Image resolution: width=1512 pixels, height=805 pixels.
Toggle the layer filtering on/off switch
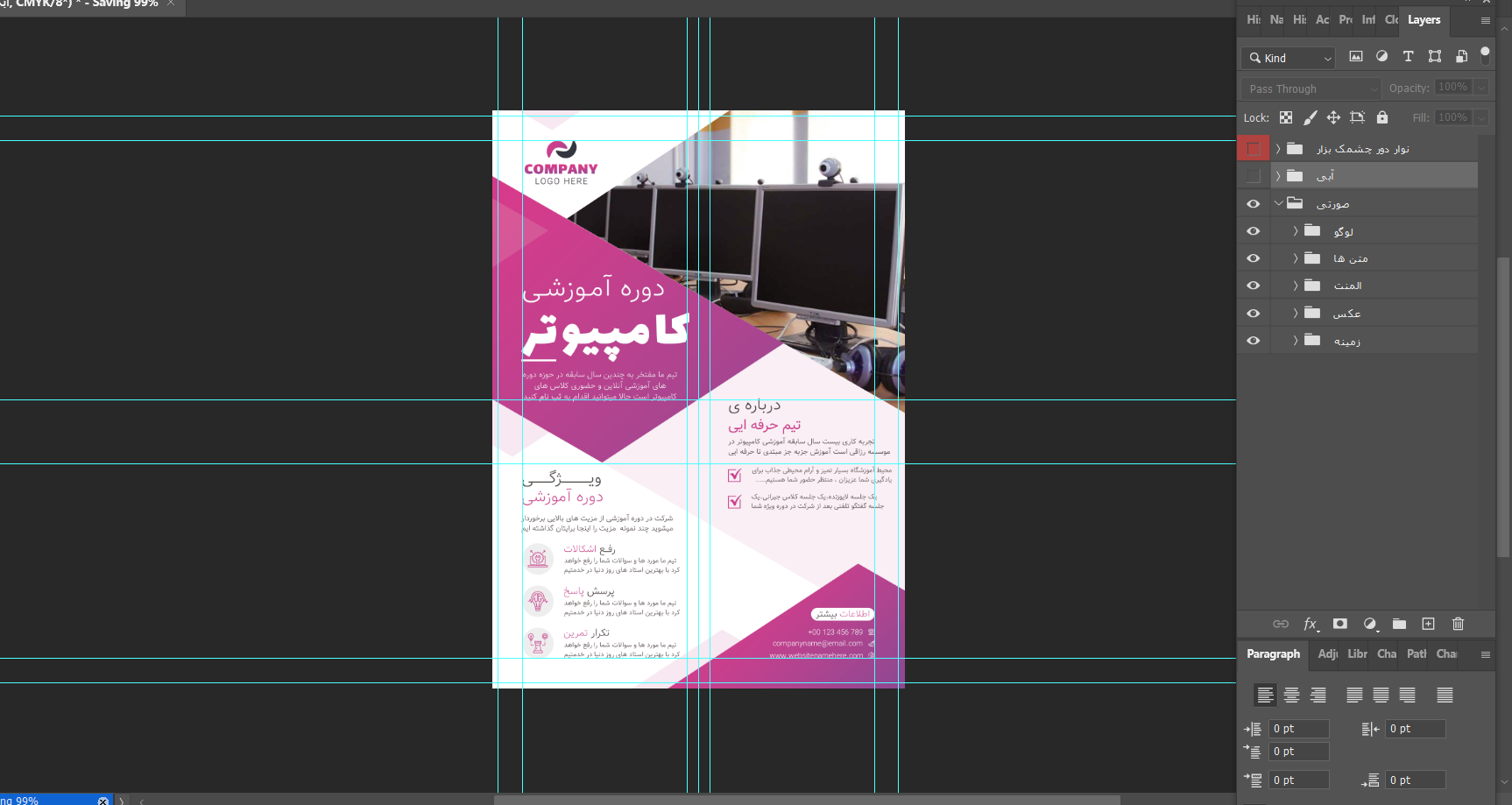click(x=1485, y=55)
